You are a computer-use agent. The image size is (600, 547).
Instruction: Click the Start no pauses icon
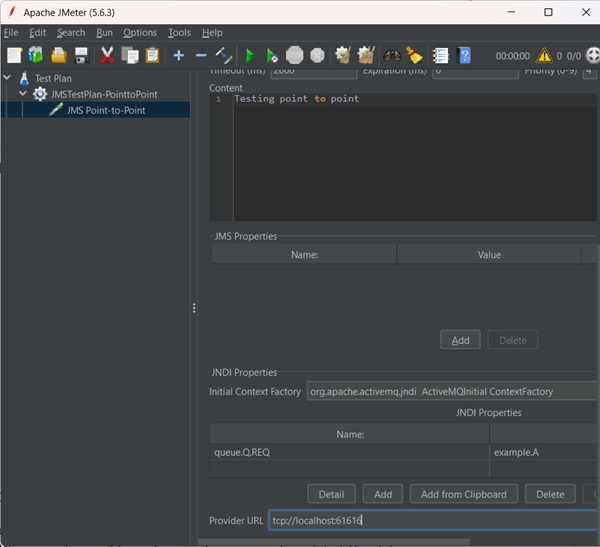(271, 56)
